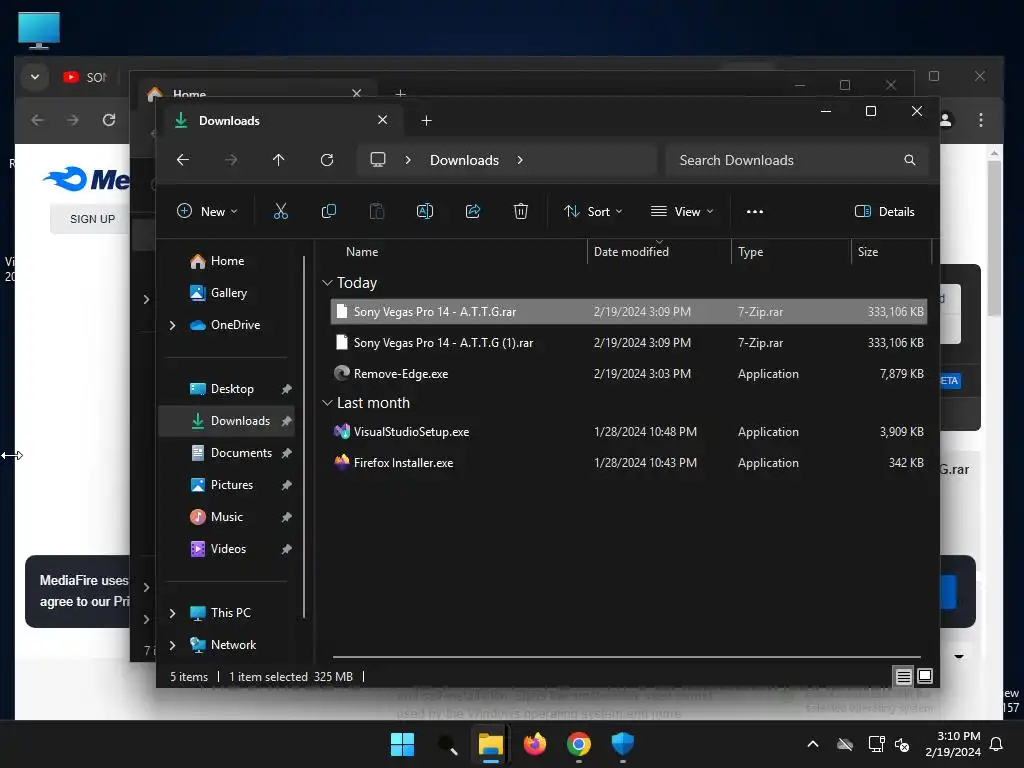Open the New dropdown menu
The height and width of the screenshot is (768, 1024).
(207, 211)
